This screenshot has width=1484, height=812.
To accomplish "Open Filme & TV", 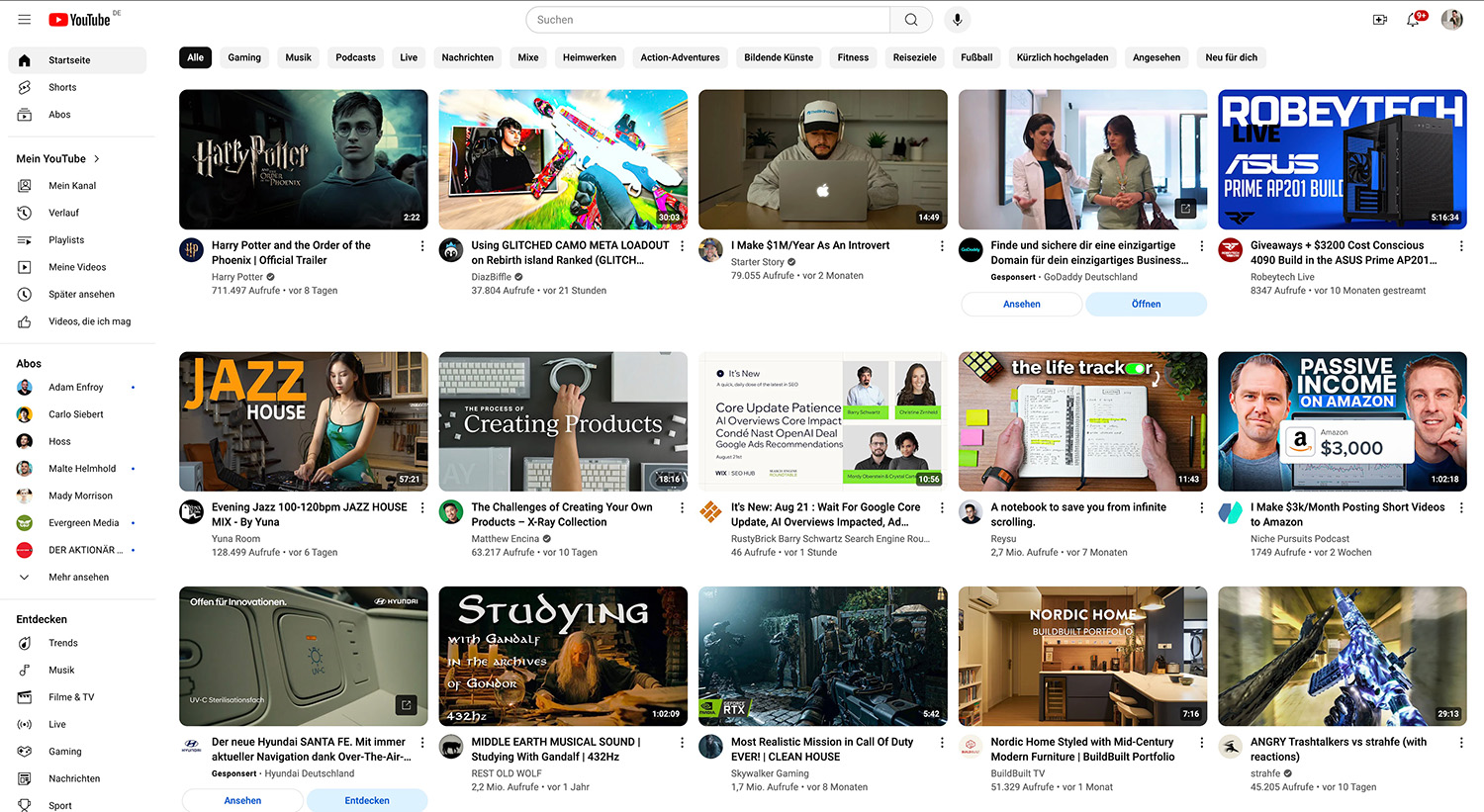I will click(77, 697).
